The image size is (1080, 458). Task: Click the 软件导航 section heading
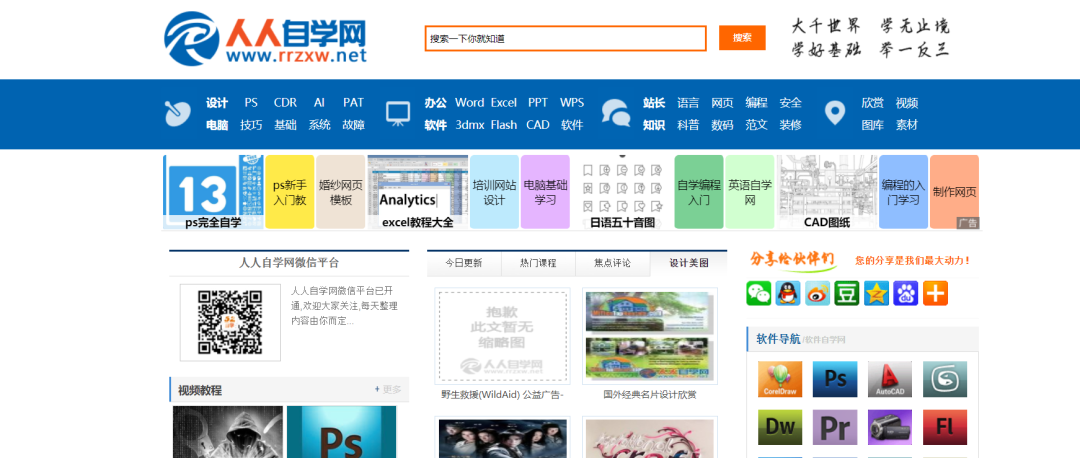[778, 339]
